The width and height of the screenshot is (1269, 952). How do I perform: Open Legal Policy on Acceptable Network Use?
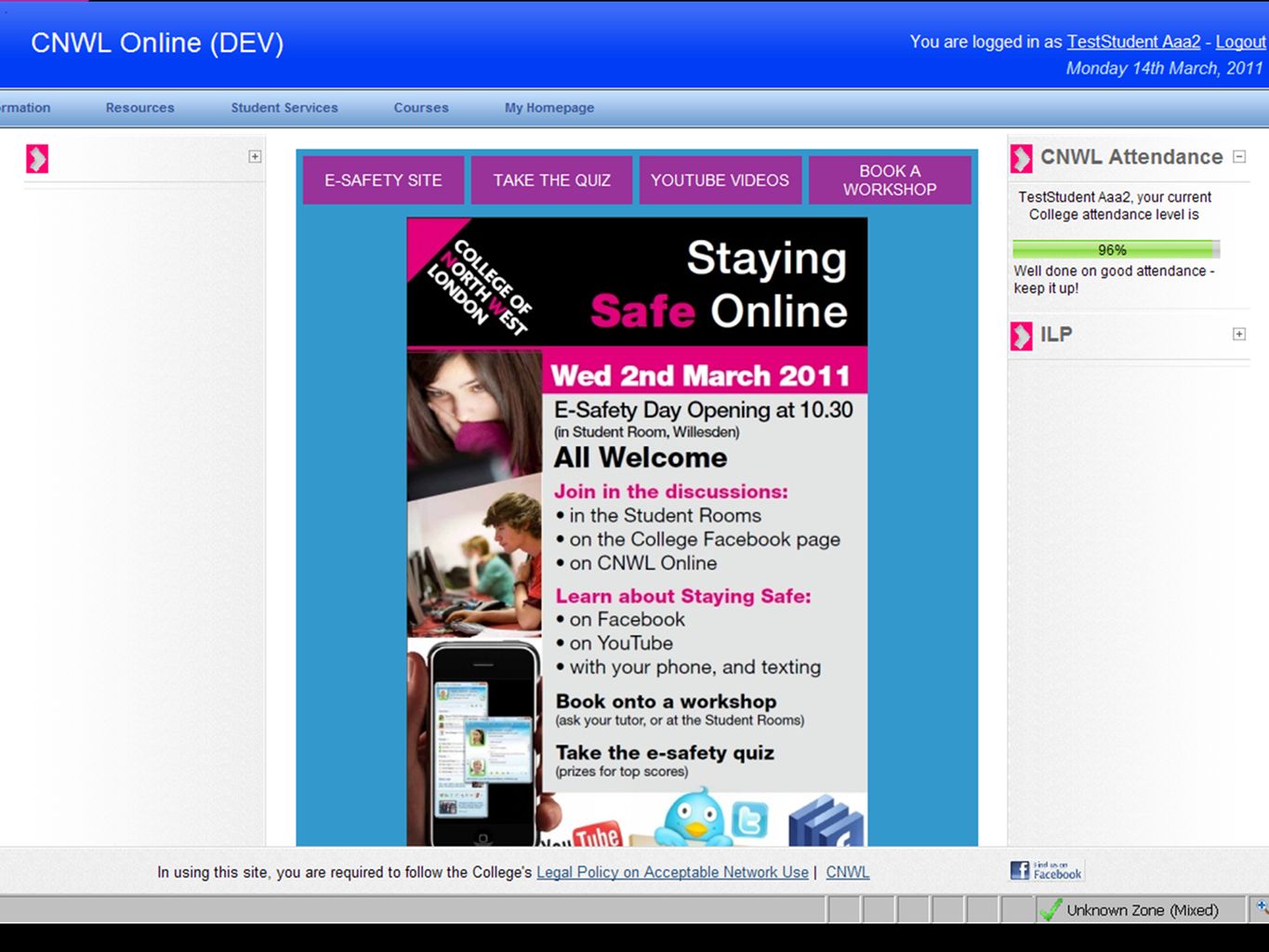pos(672,872)
